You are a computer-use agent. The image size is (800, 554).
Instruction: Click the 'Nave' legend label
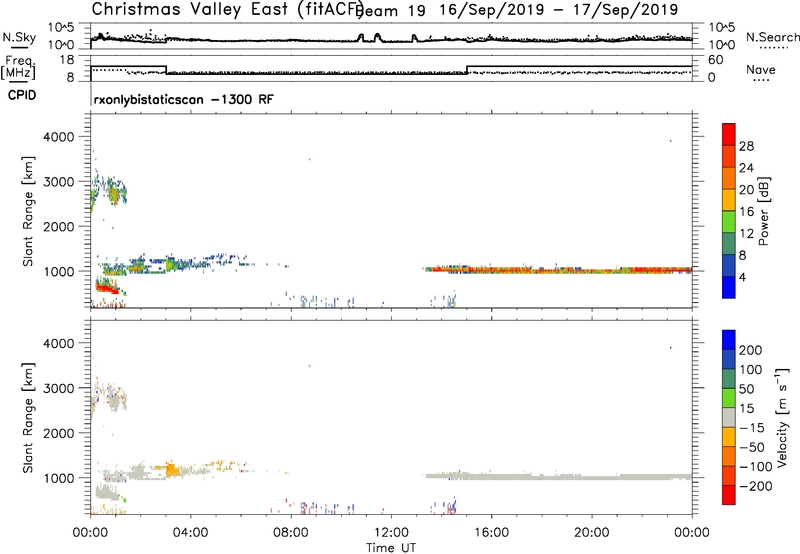tap(761, 69)
